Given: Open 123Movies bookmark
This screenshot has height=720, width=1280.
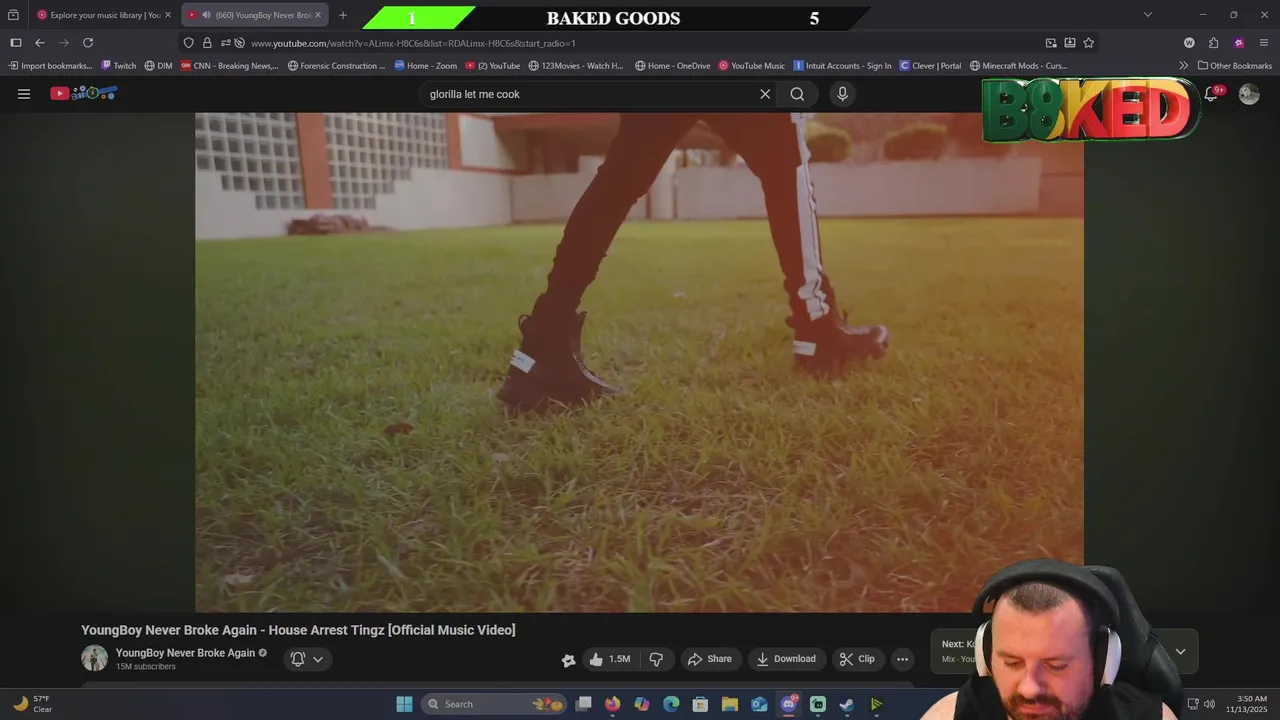Looking at the screenshot, I should click(x=576, y=66).
